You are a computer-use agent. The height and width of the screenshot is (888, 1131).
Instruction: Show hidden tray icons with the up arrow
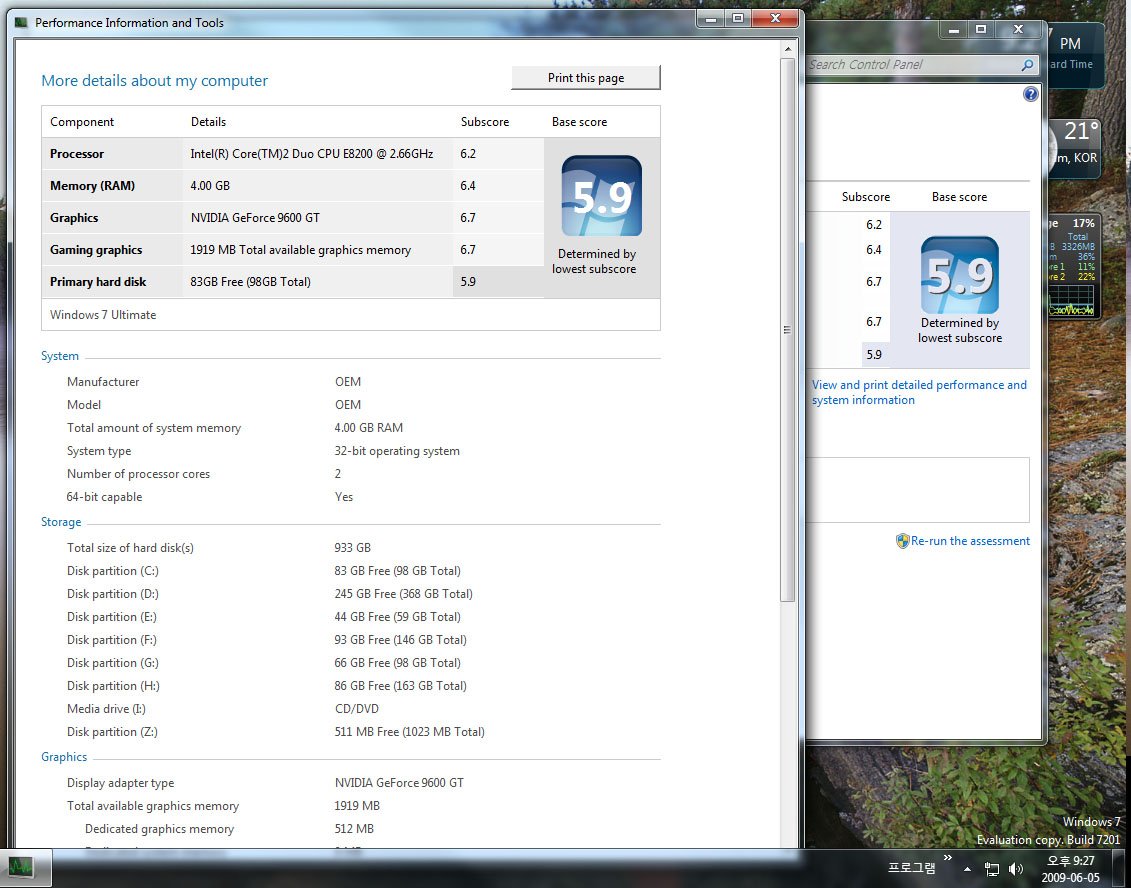click(967, 869)
